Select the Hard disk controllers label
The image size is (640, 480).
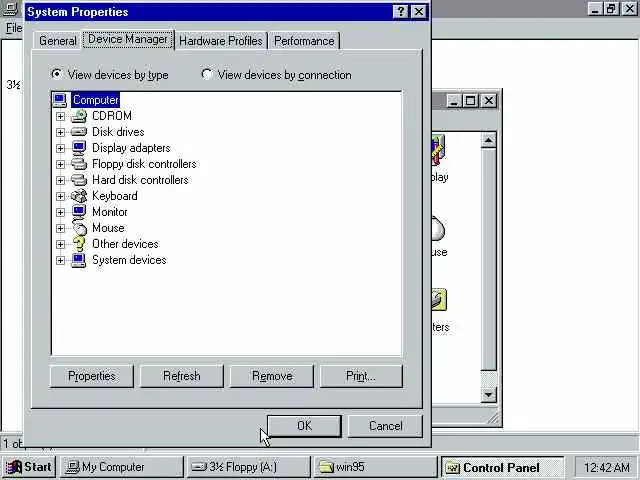click(140, 180)
